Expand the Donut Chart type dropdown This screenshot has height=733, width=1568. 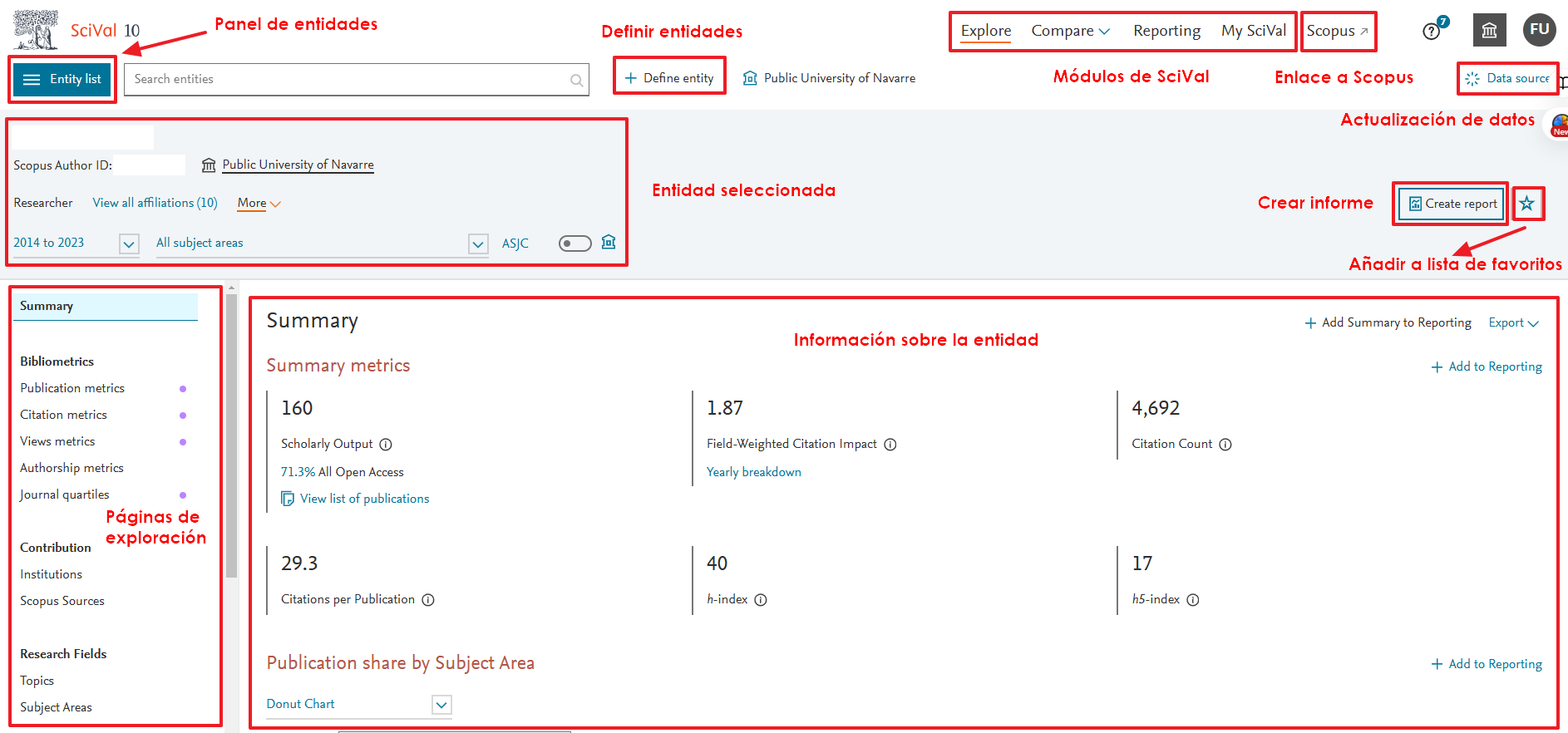(441, 705)
